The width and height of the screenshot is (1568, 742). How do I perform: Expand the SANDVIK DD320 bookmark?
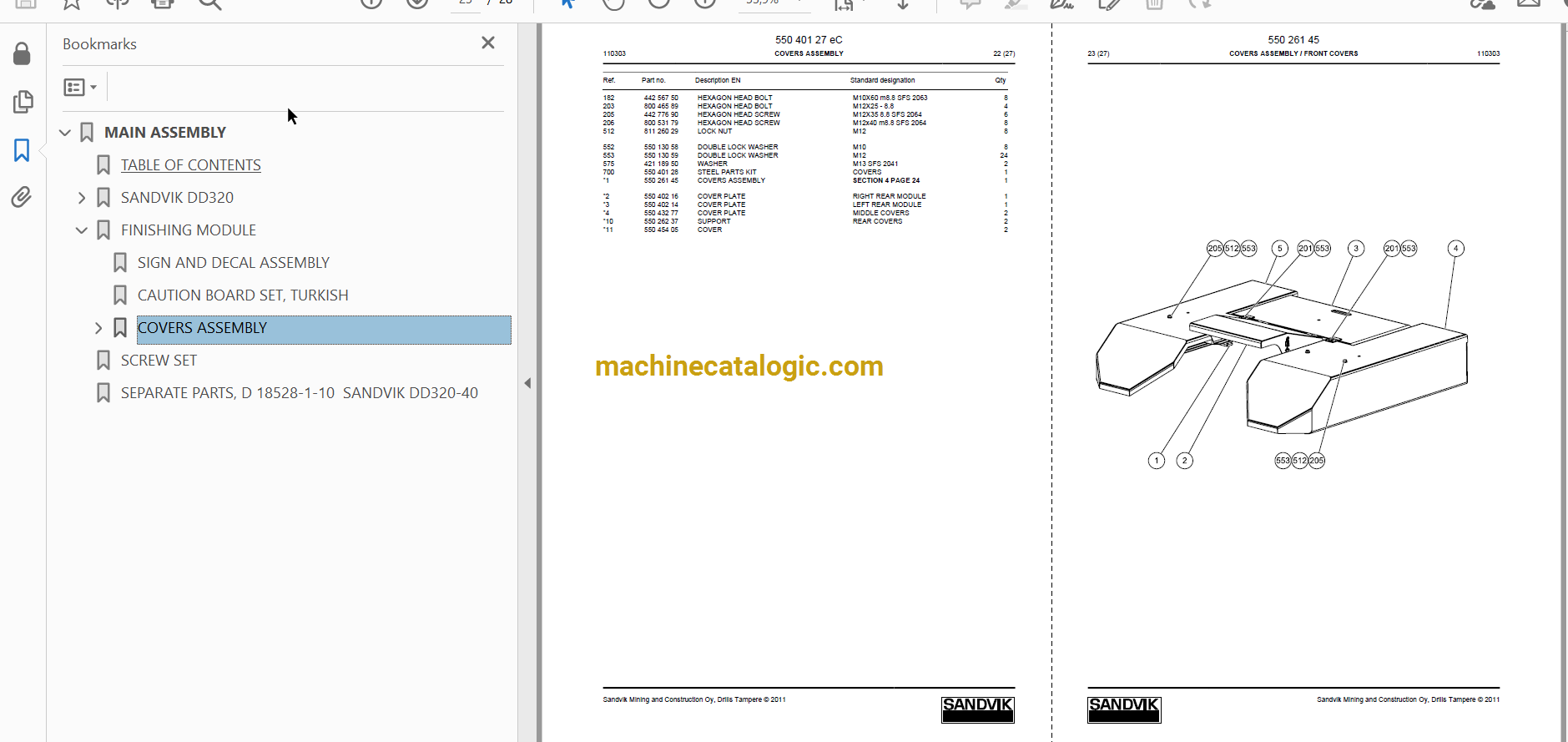coord(82,198)
